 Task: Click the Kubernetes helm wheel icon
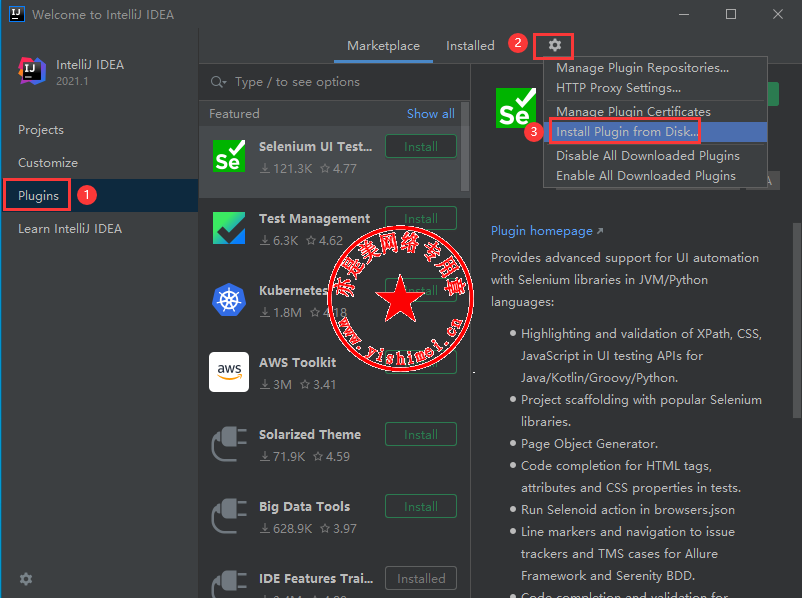[229, 300]
